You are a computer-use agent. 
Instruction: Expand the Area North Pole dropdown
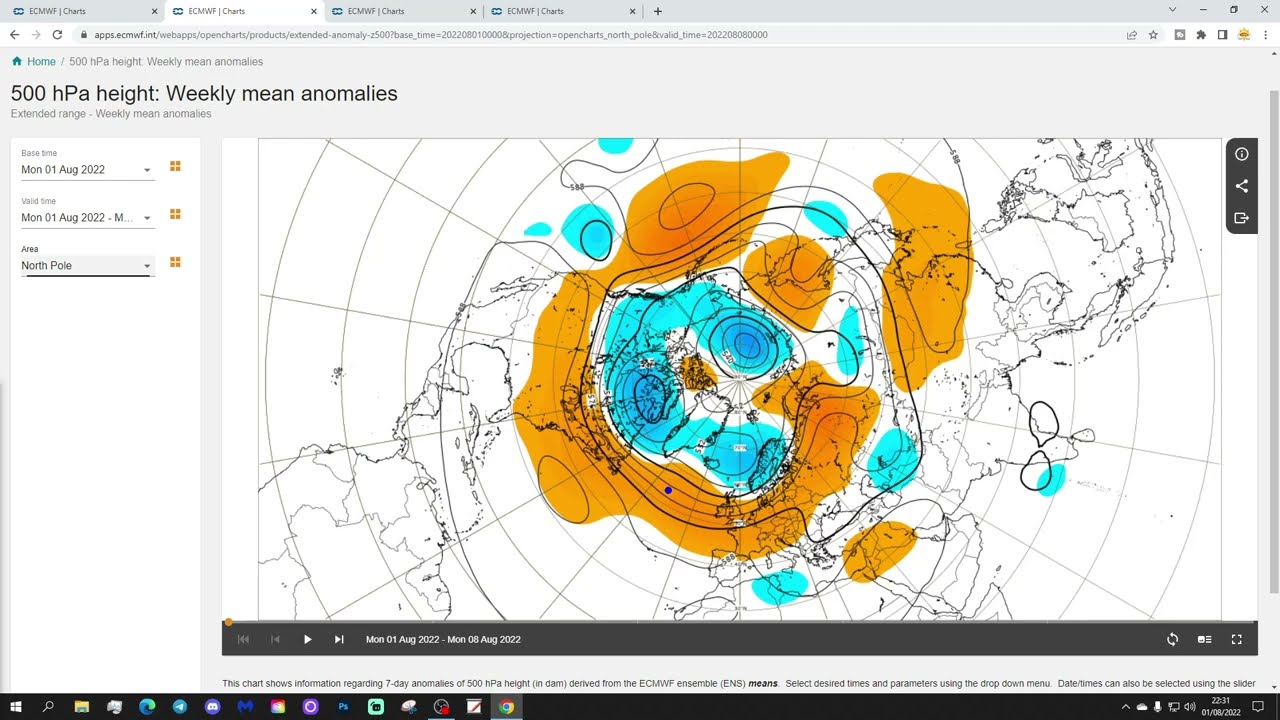click(87, 266)
